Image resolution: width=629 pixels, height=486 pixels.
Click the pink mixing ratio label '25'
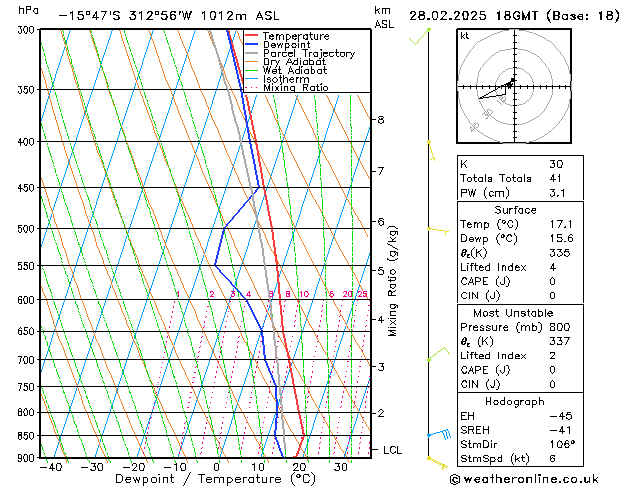pos(363,294)
